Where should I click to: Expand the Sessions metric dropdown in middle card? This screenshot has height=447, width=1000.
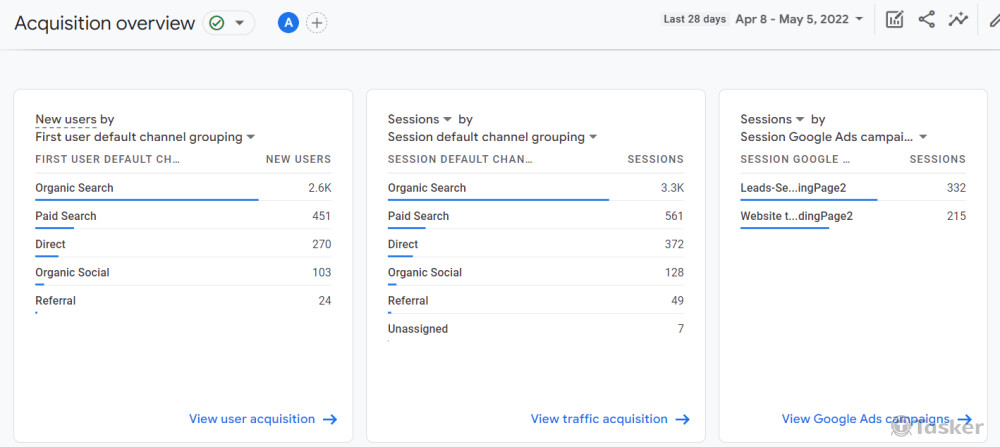click(x=420, y=119)
